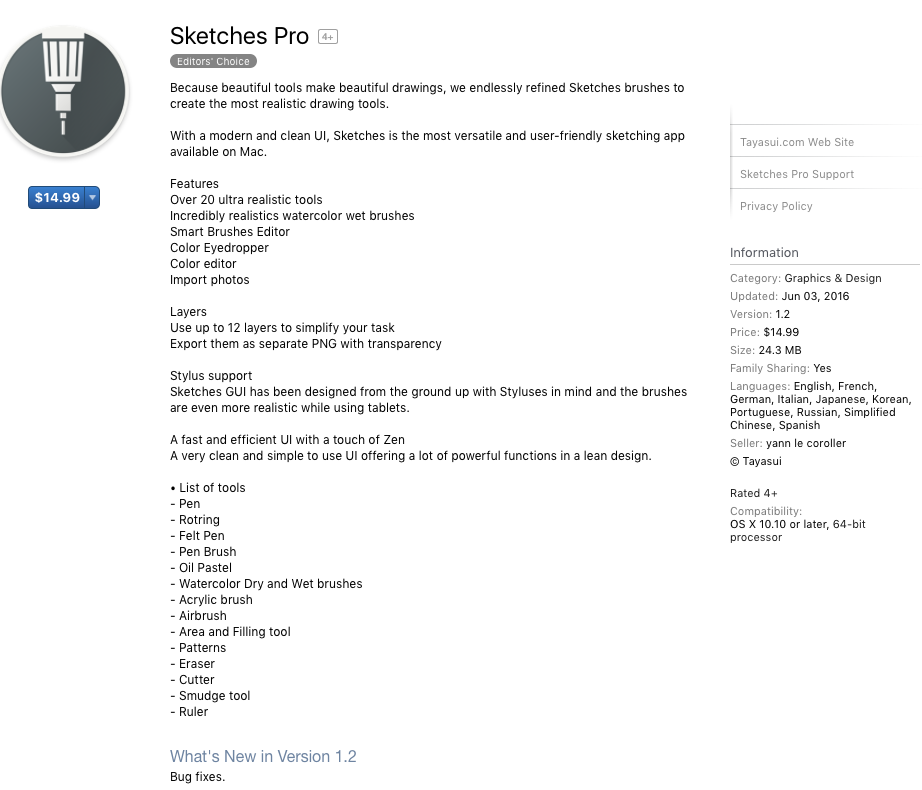Image resolution: width=922 pixels, height=790 pixels.
Task: Click the List of tools bullet heading
Action: 208,488
